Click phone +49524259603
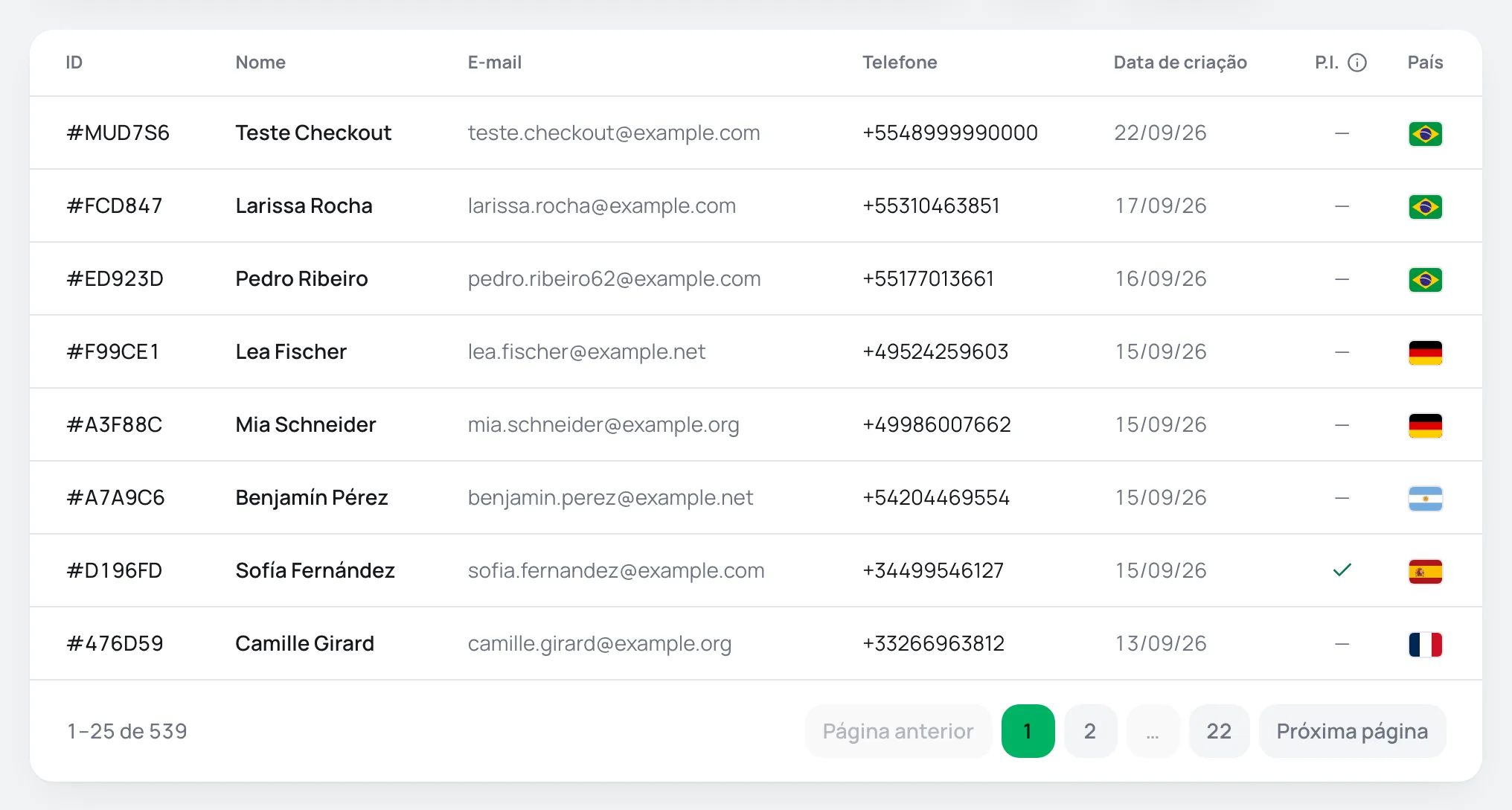The height and width of the screenshot is (810, 1512). 935,351
